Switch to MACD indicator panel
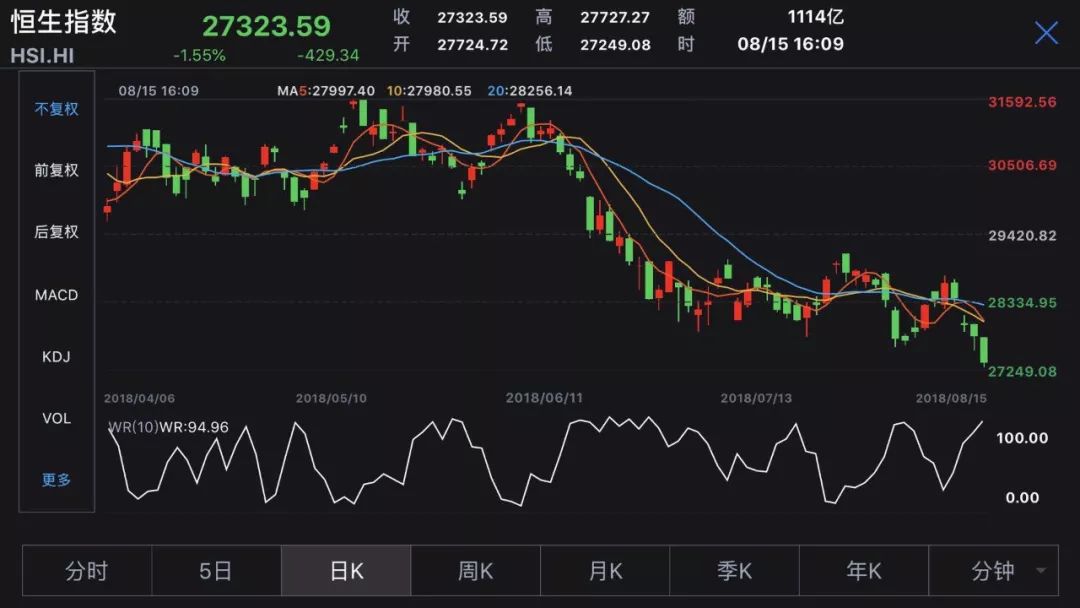The image size is (1080, 608). (55, 294)
